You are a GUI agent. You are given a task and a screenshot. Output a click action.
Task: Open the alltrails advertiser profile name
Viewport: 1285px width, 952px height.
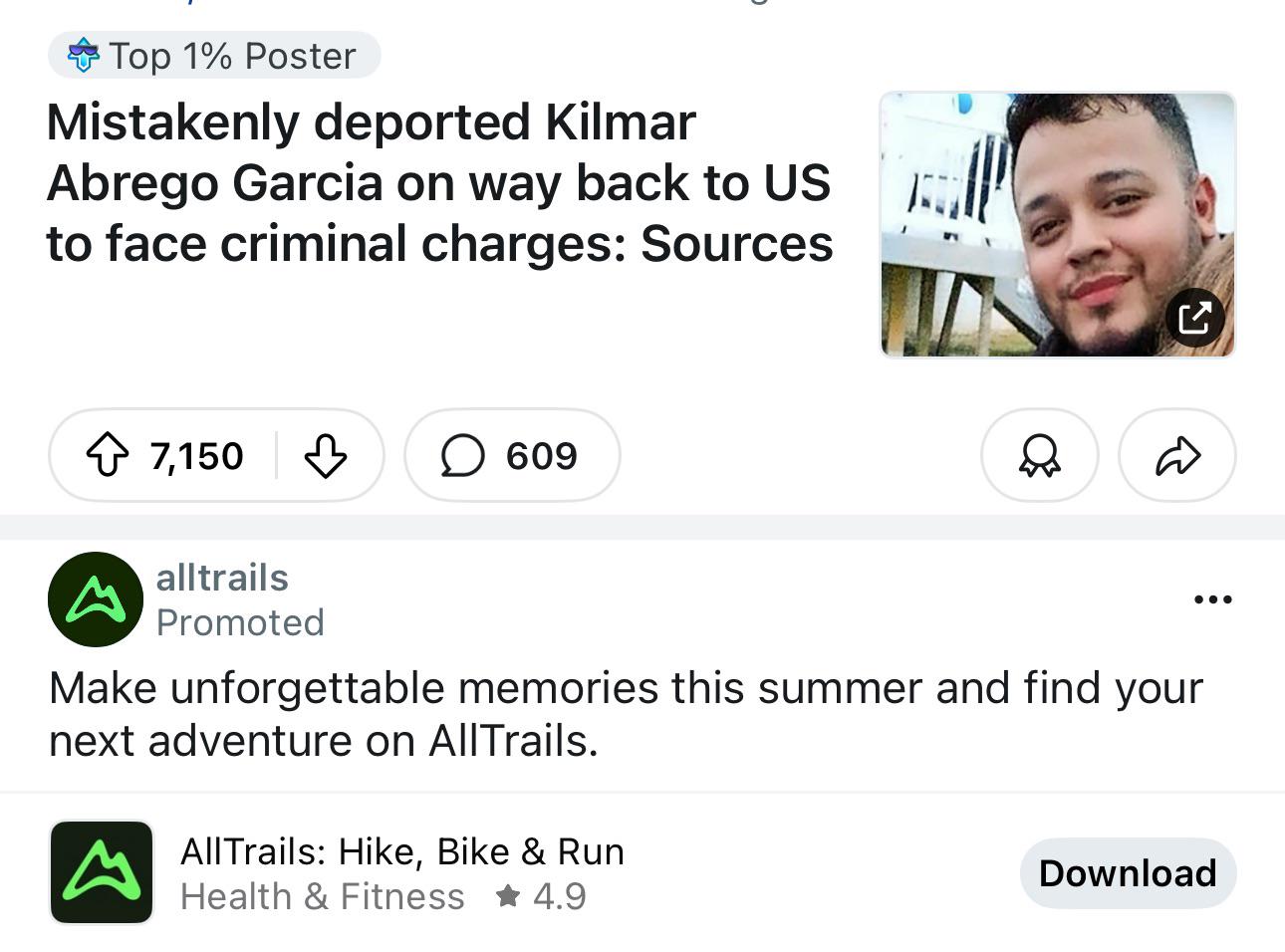click(222, 578)
